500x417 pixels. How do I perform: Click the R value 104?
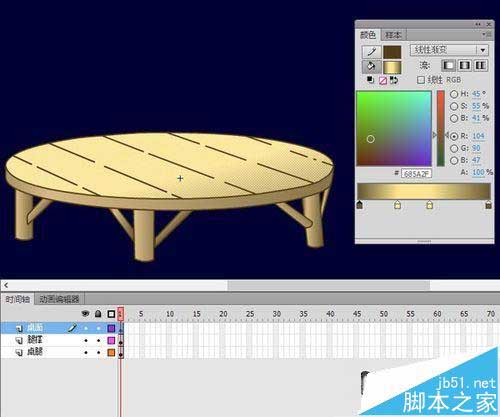point(478,136)
